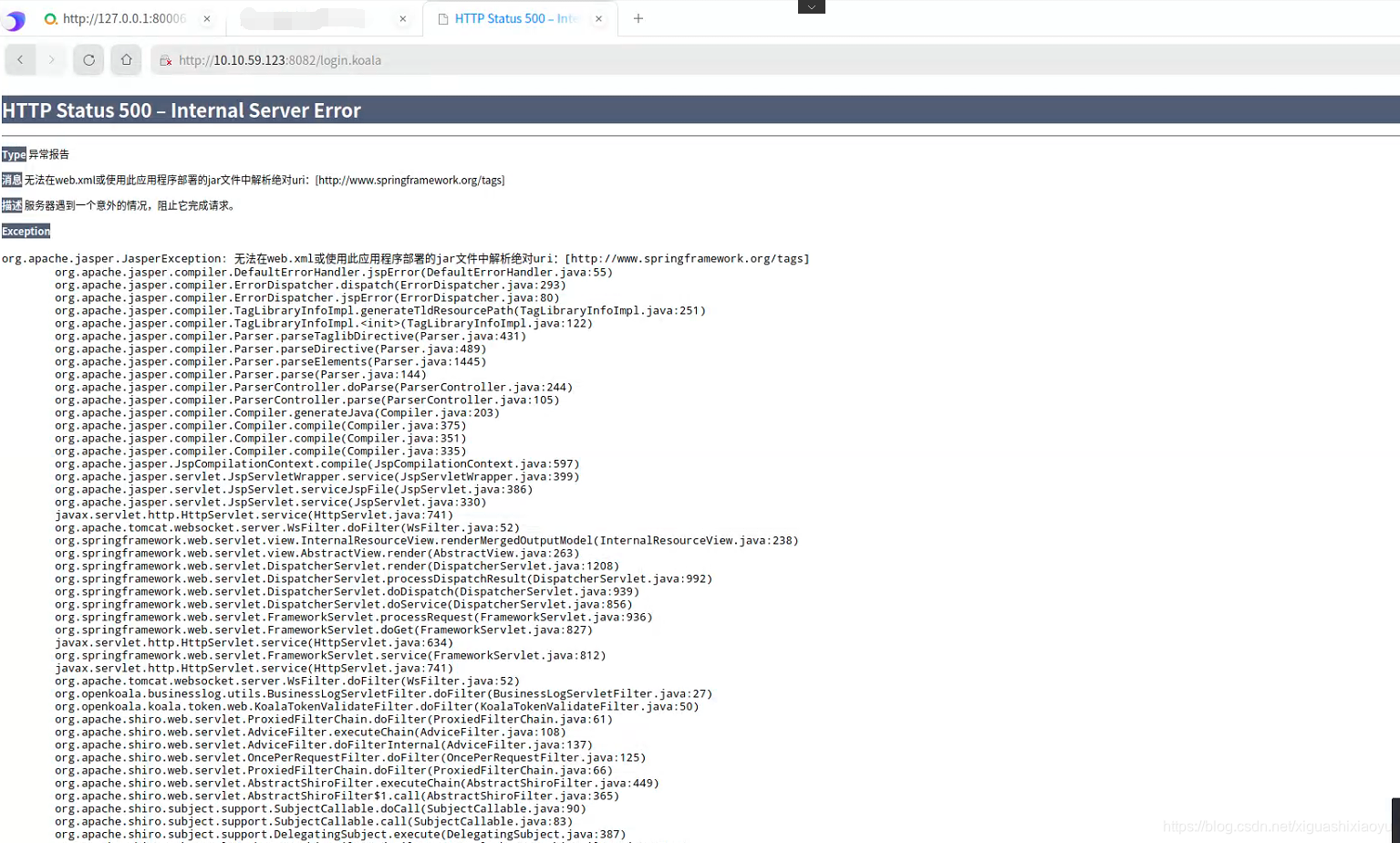This screenshot has height=843, width=1400.
Task: Close the 127.0.0.1:8000 tab
Action: pyautogui.click(x=207, y=18)
